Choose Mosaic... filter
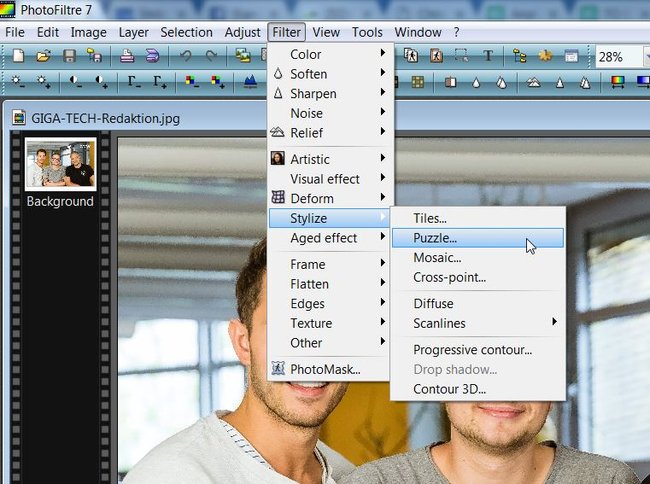650x484 pixels. point(478,258)
